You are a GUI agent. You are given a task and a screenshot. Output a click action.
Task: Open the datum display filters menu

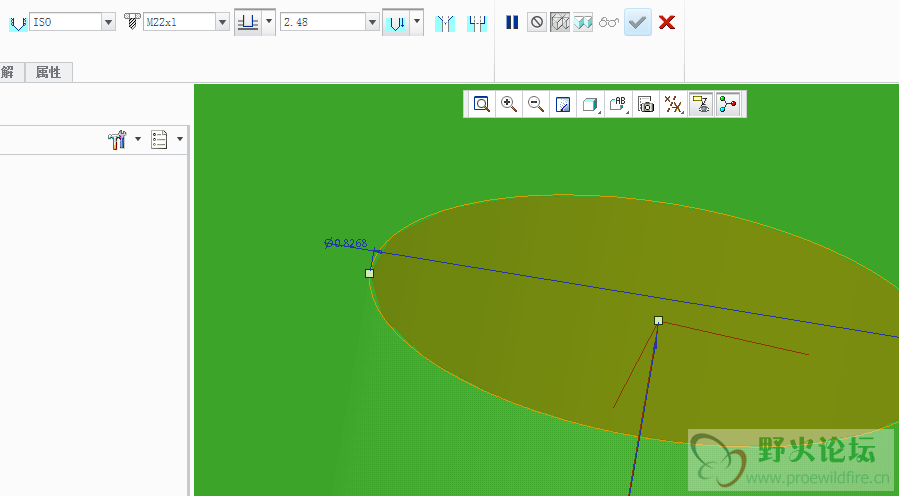pos(674,104)
